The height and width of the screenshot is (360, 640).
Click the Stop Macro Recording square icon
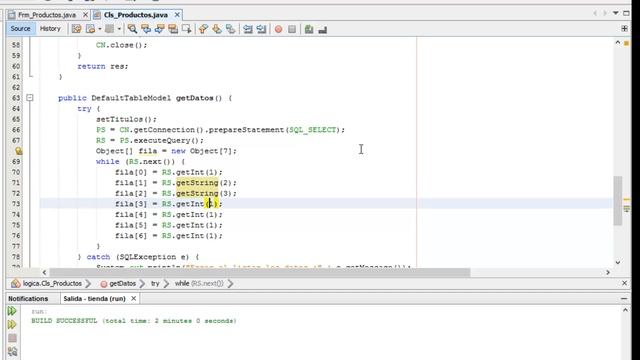(292, 29)
